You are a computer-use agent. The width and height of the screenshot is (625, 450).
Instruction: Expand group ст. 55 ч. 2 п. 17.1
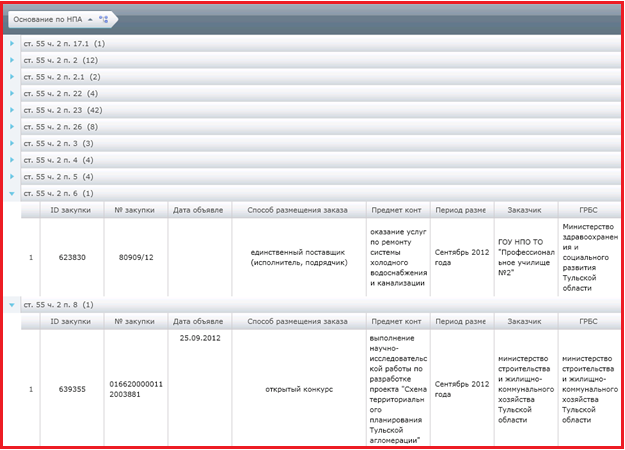pyautogui.click(x=12, y=43)
